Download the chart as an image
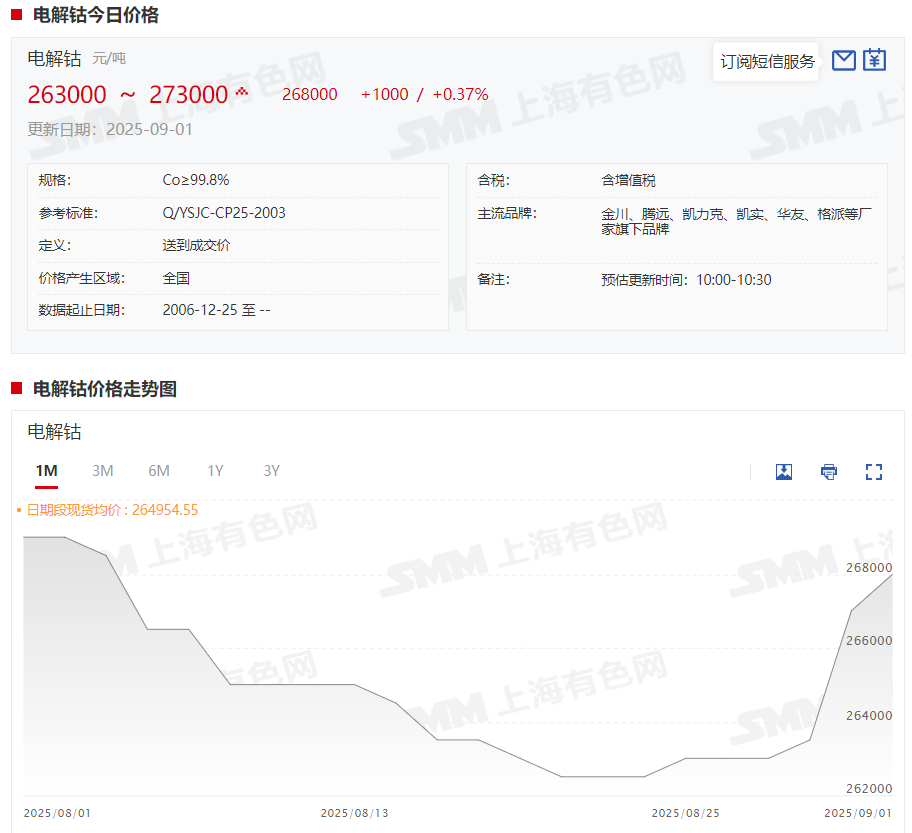Image resolution: width=912 pixels, height=833 pixels. (x=784, y=472)
